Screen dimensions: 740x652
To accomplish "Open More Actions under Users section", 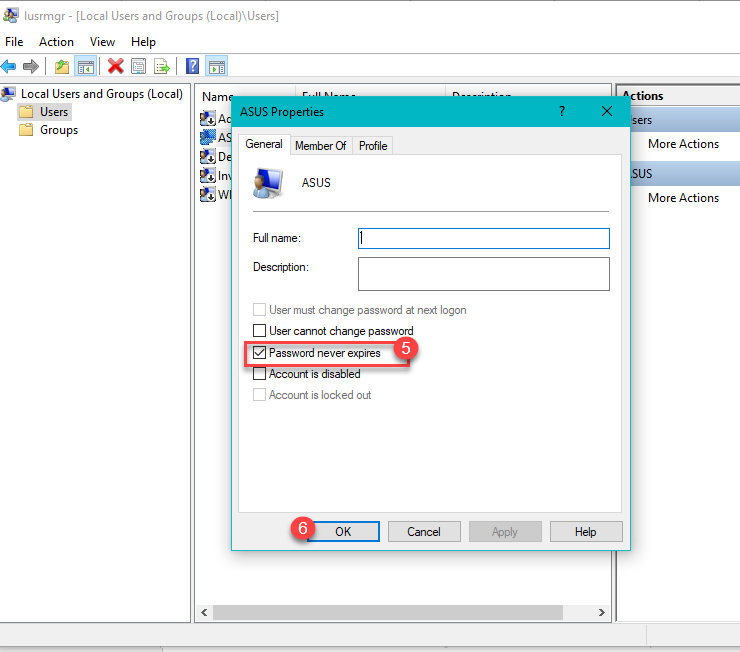I will 683,144.
